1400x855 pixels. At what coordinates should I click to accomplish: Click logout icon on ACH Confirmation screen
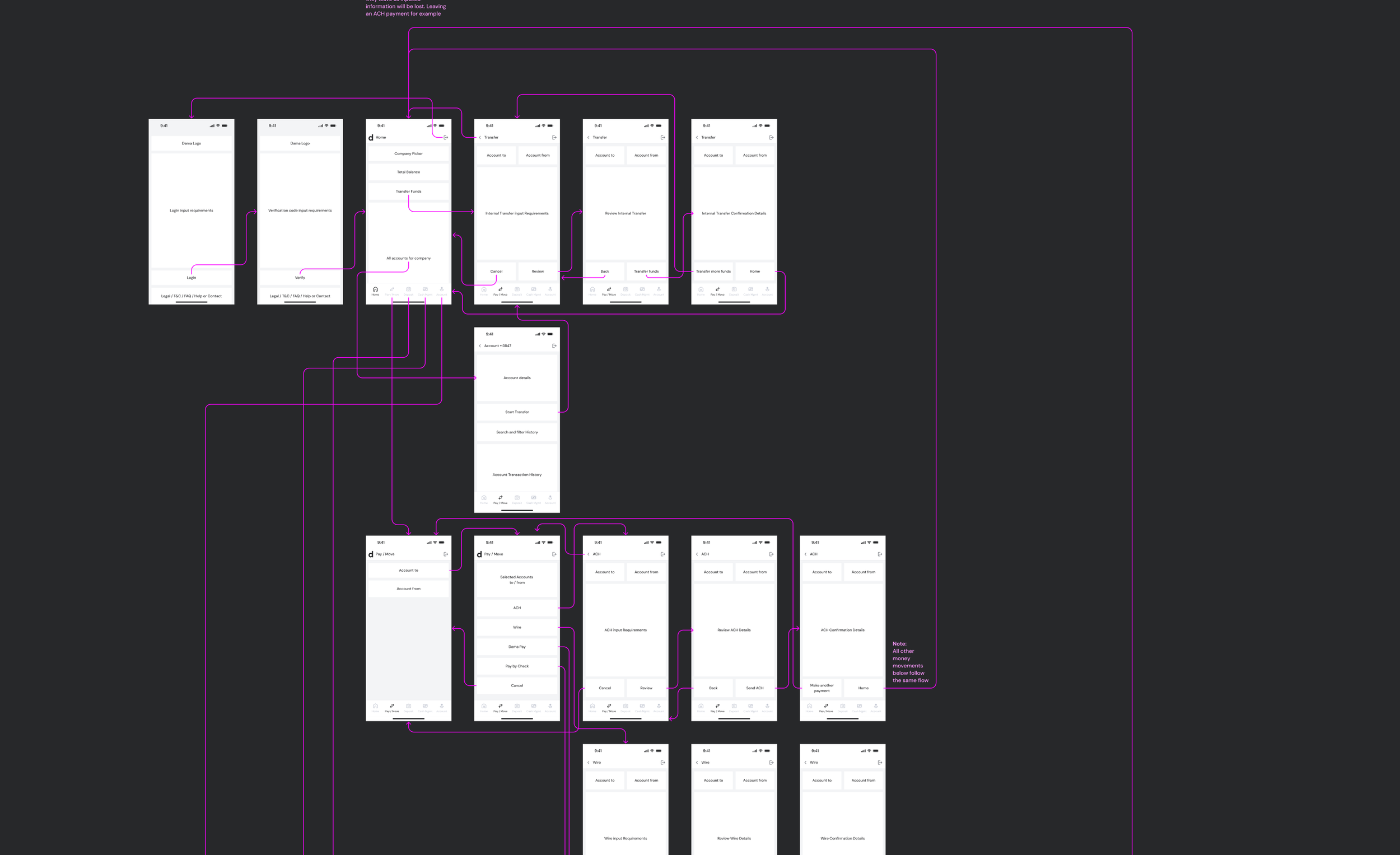[880, 554]
